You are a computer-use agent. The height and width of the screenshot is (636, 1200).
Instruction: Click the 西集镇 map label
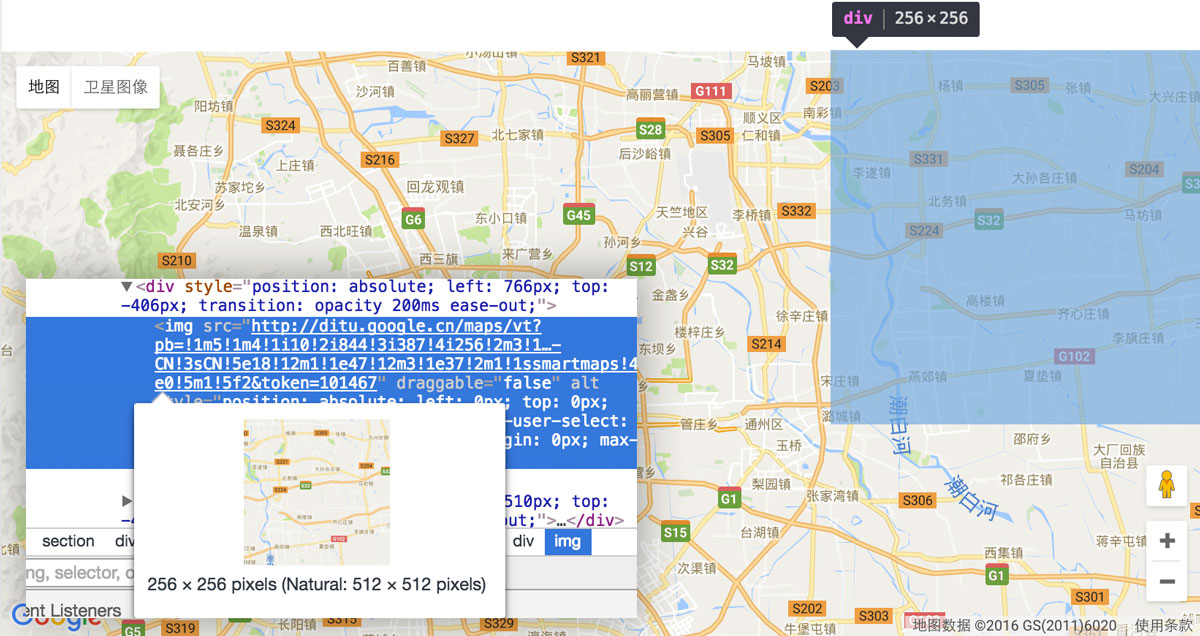click(x=1003, y=552)
